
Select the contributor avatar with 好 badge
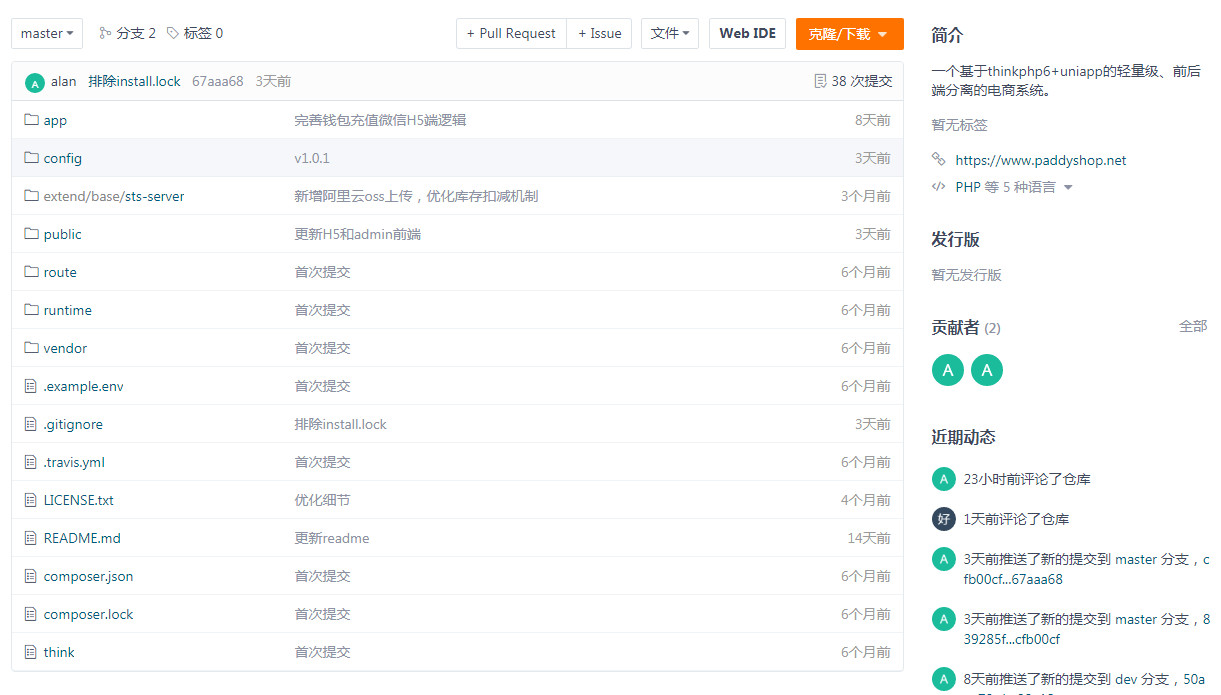pos(943,519)
